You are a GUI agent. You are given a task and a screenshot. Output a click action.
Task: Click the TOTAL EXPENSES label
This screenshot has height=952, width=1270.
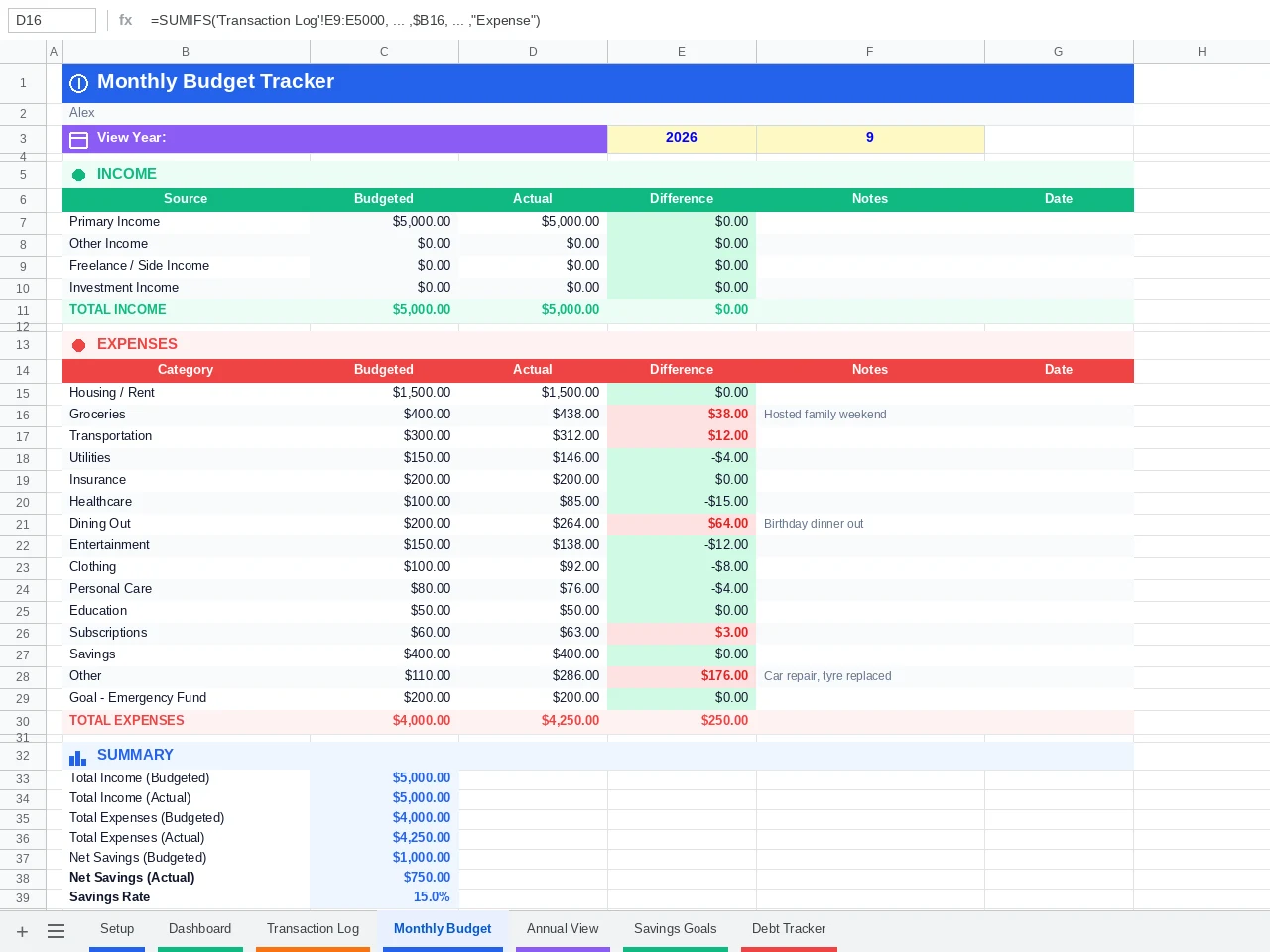point(127,720)
